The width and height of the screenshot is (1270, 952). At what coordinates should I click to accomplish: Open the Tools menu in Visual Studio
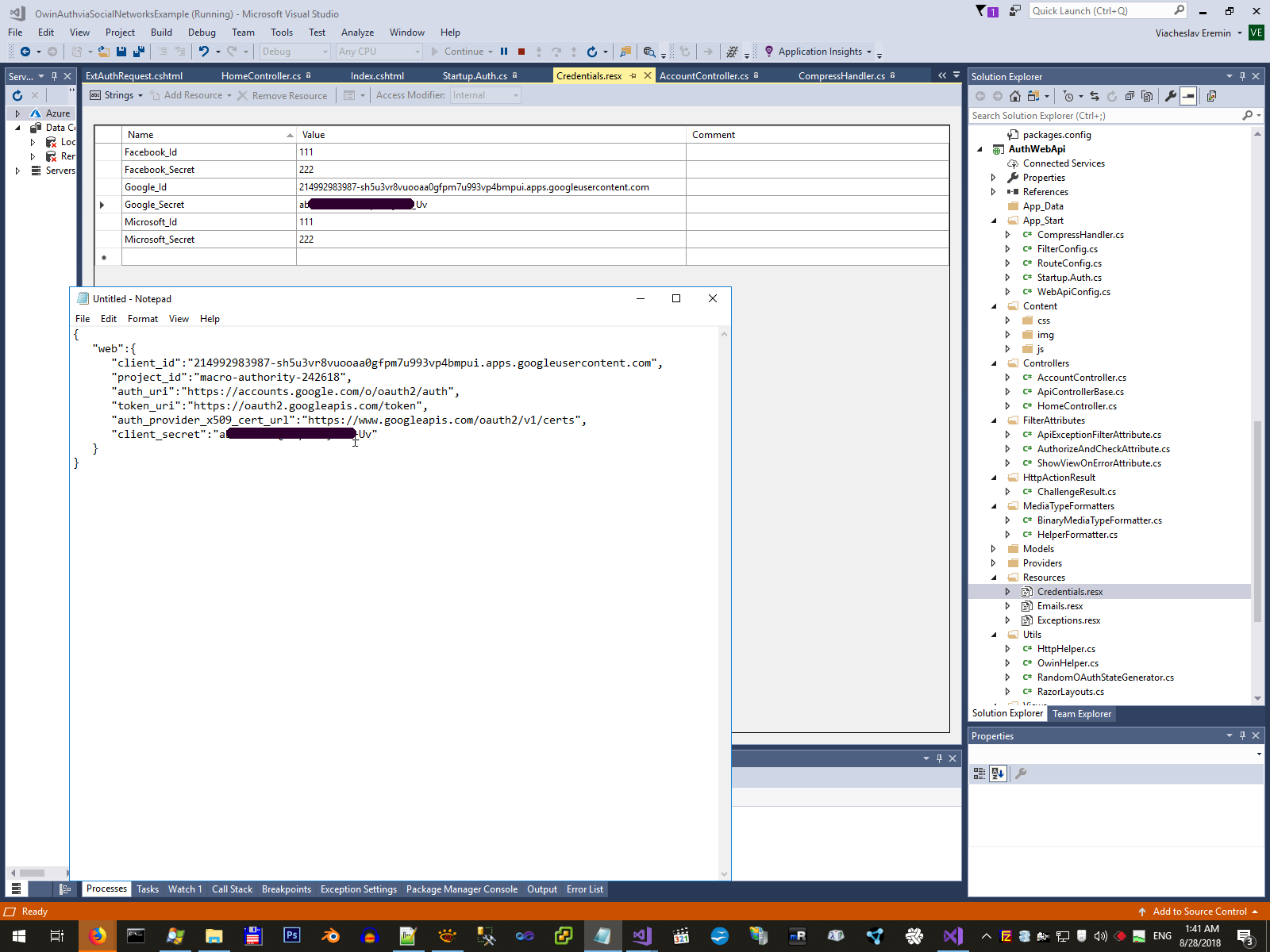pos(282,33)
